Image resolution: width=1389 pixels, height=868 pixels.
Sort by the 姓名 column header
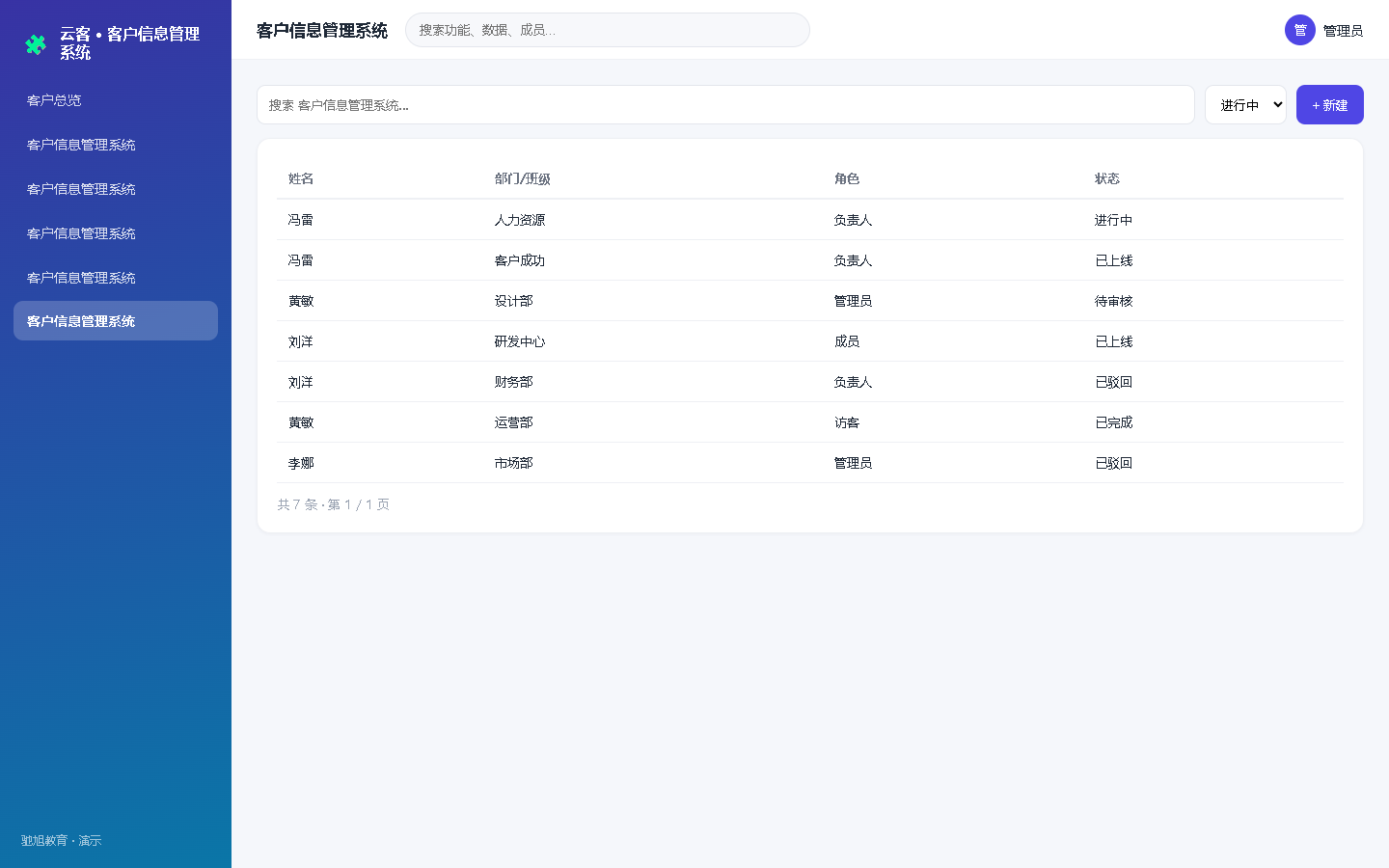coord(301,178)
